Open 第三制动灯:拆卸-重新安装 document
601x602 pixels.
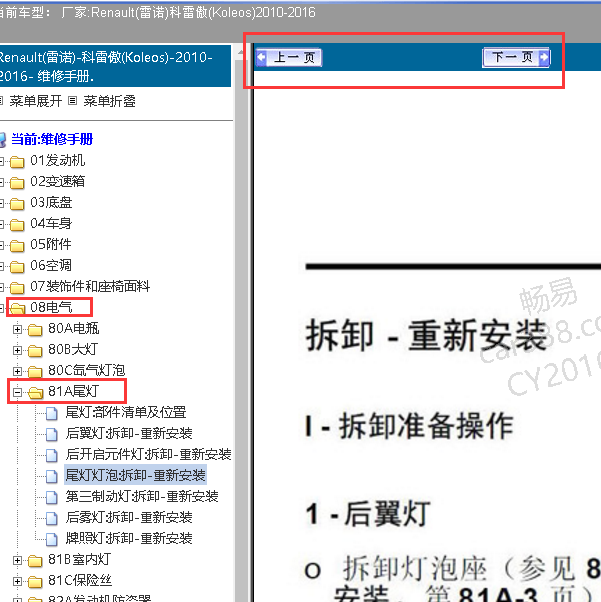142,496
